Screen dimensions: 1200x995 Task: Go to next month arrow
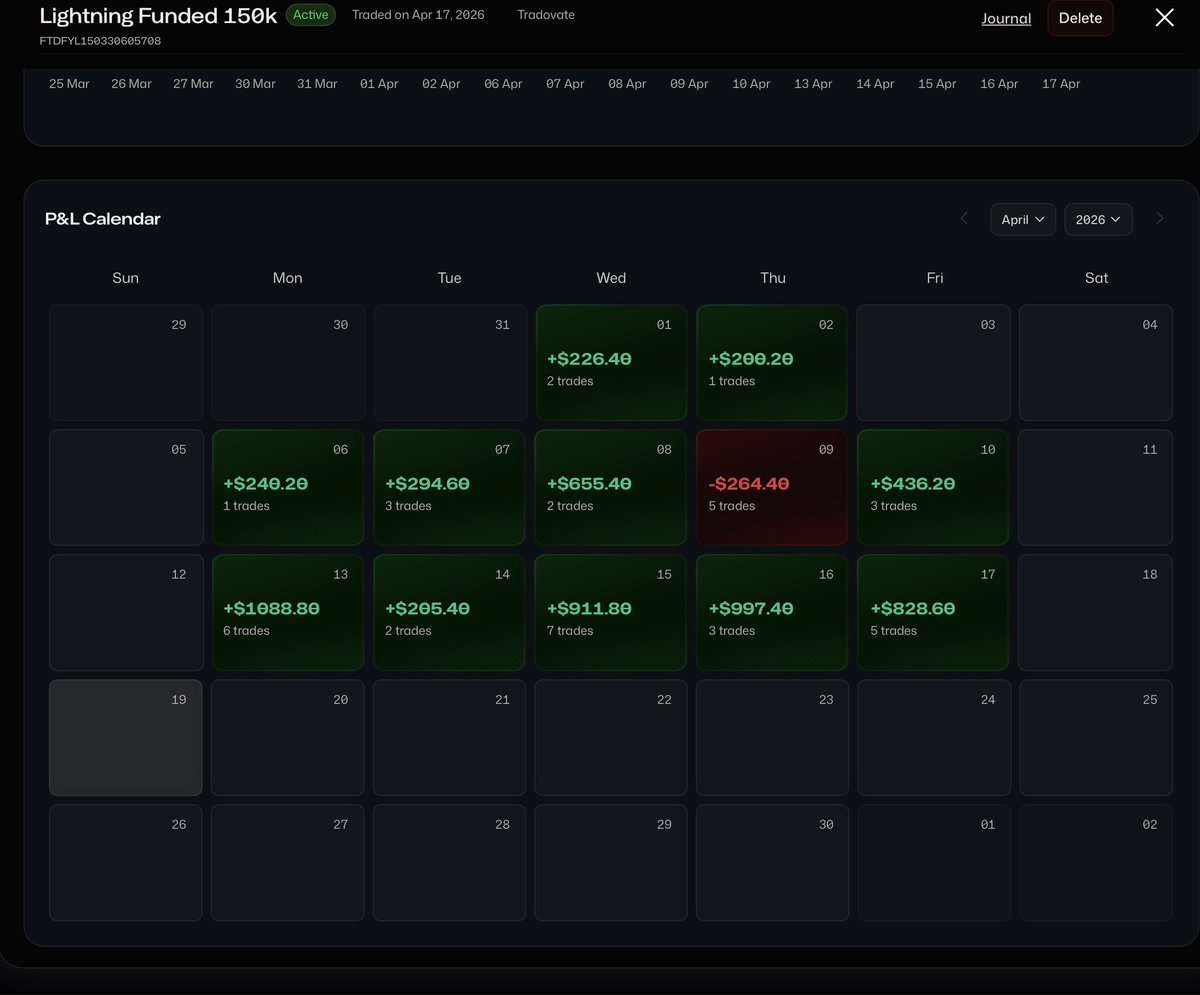click(x=1160, y=218)
